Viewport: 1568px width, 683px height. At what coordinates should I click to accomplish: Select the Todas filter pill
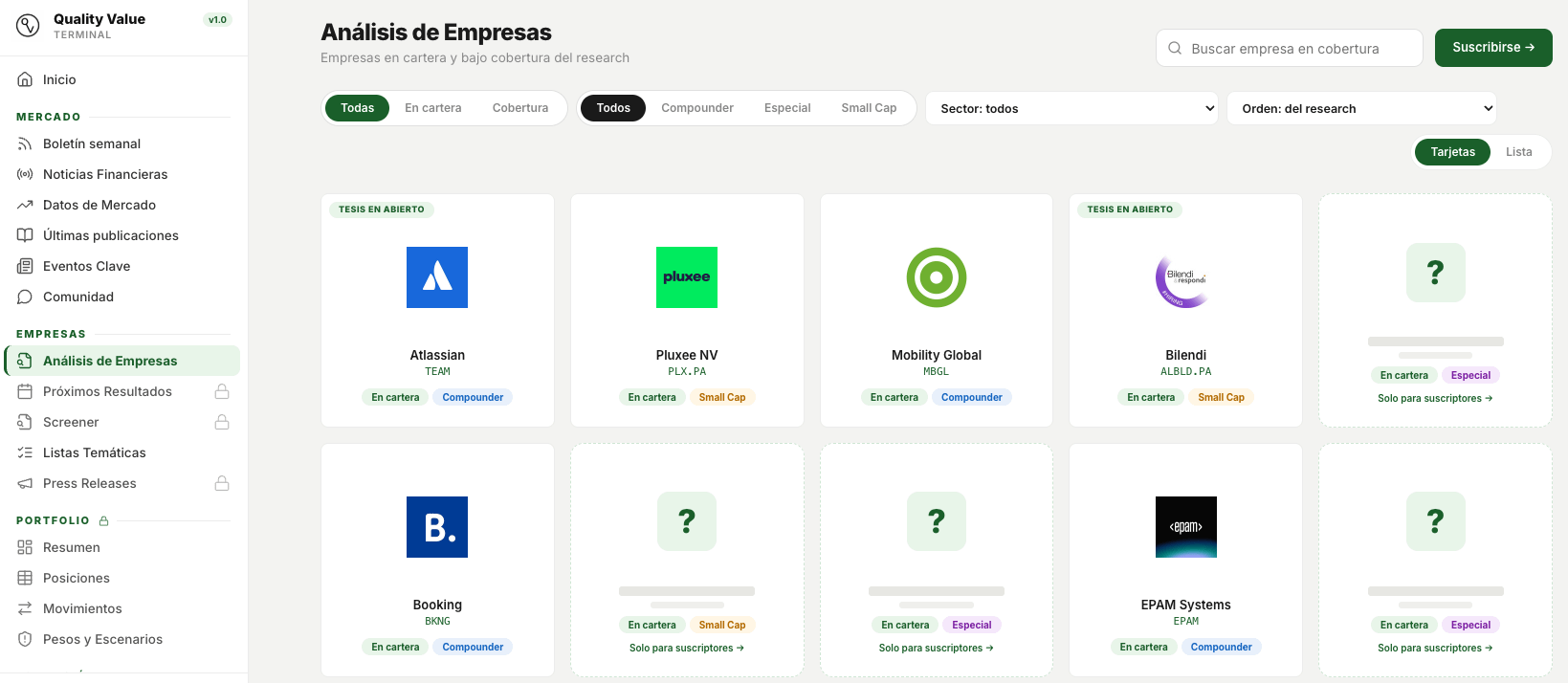pyautogui.click(x=357, y=108)
